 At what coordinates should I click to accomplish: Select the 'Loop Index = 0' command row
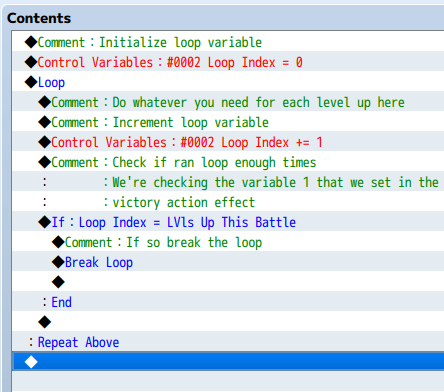228,61
